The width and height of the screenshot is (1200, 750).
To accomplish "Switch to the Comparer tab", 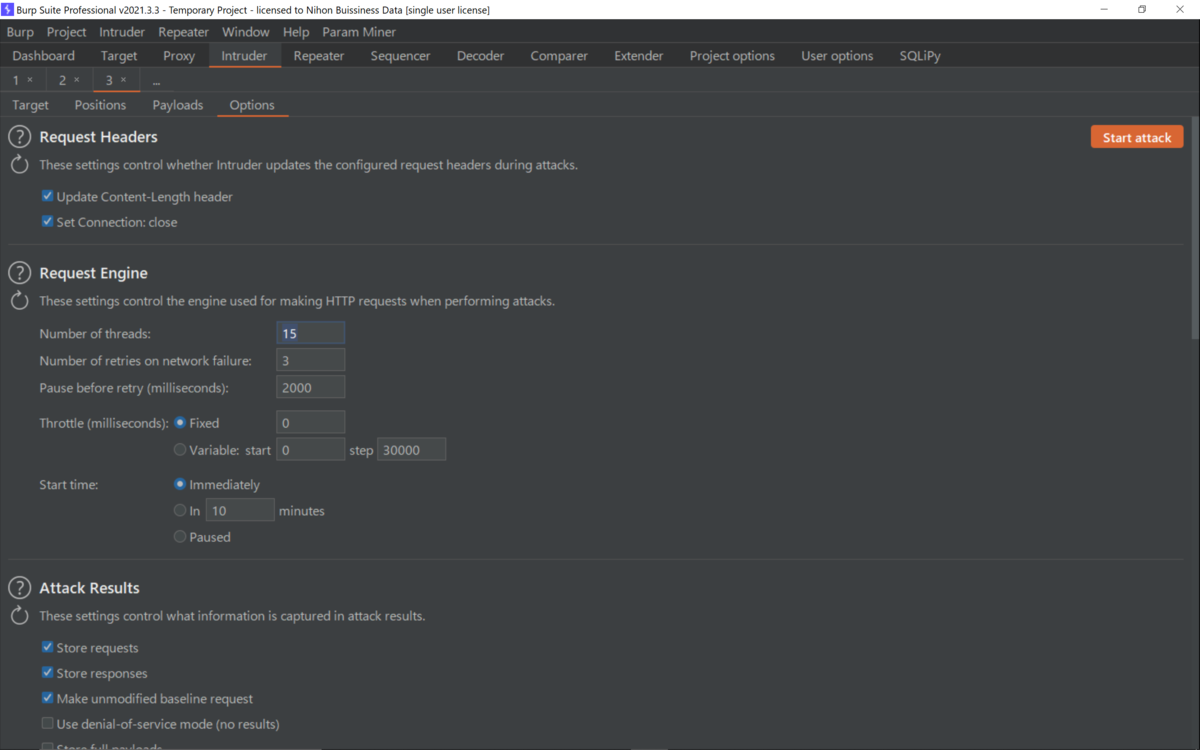I will click(x=559, y=56).
